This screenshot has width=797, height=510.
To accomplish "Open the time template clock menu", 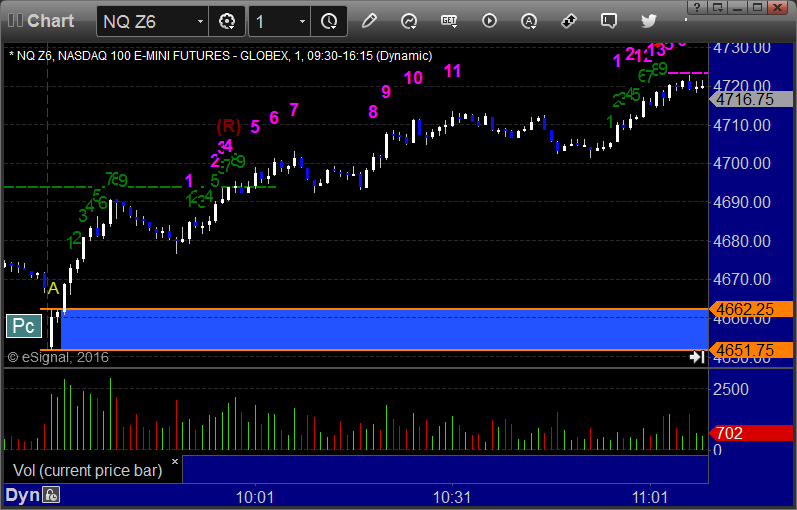I will (x=329, y=21).
